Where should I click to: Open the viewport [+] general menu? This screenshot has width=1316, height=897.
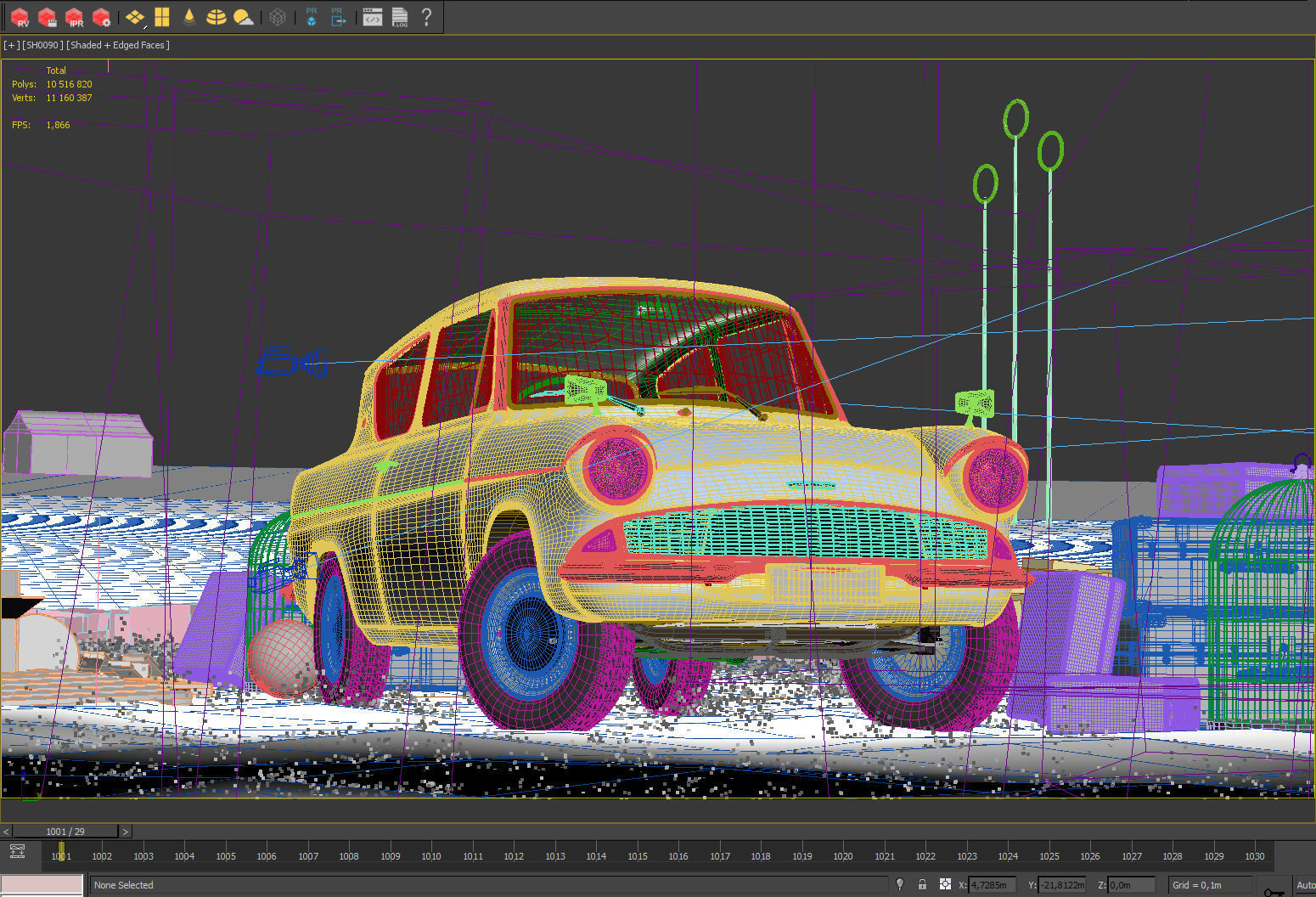[11, 45]
